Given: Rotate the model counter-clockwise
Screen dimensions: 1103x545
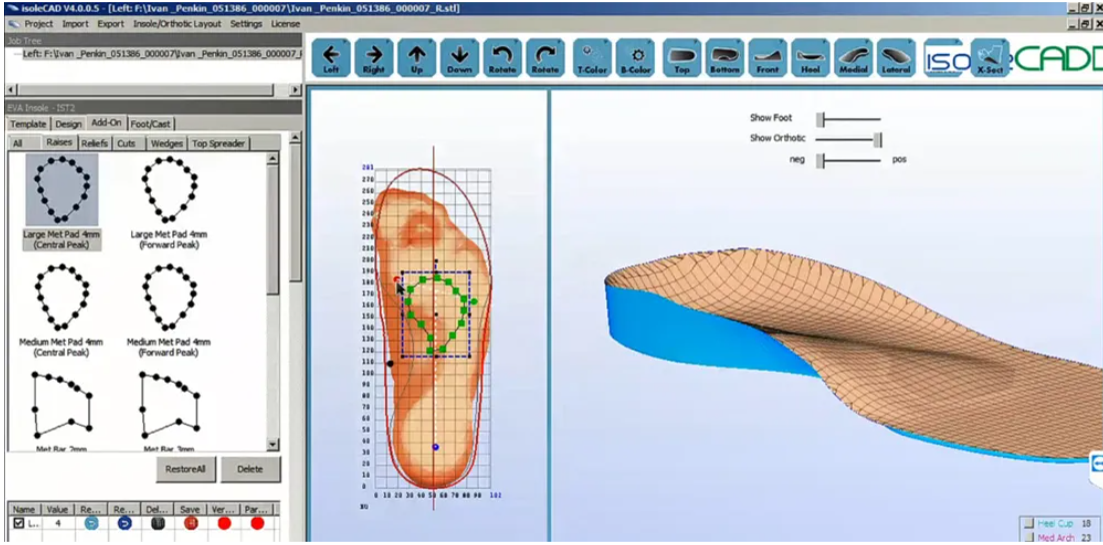Looking at the screenshot, I should coord(503,58).
